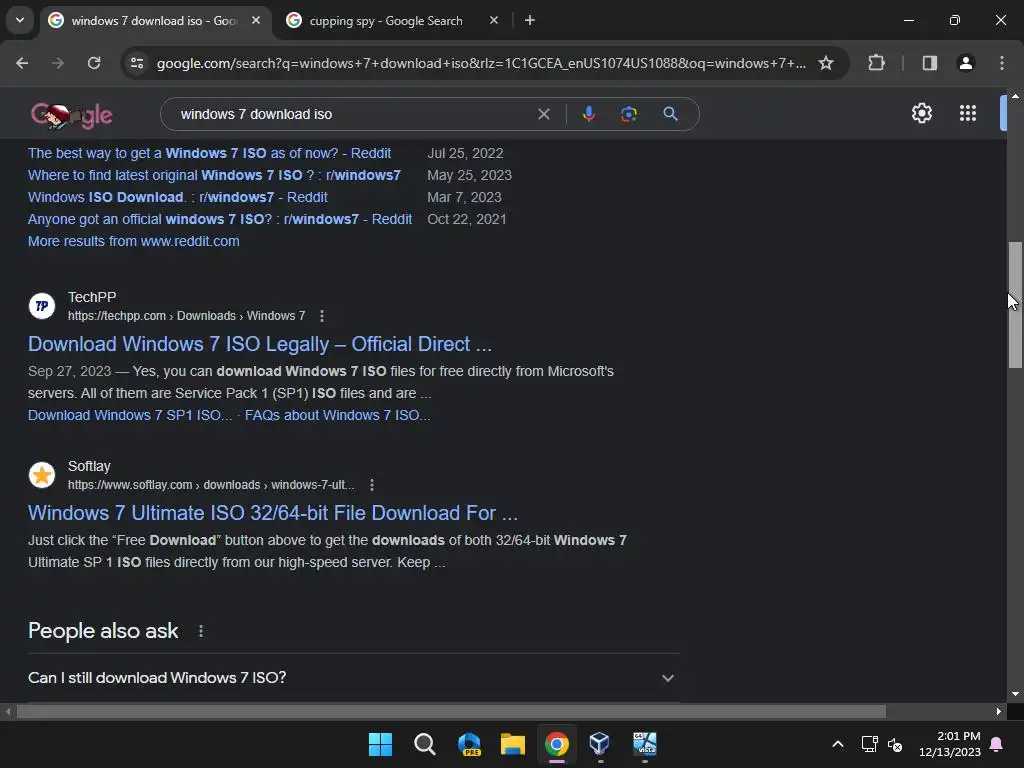Open File Explorer from taskbar
1024x768 pixels.
[513, 744]
